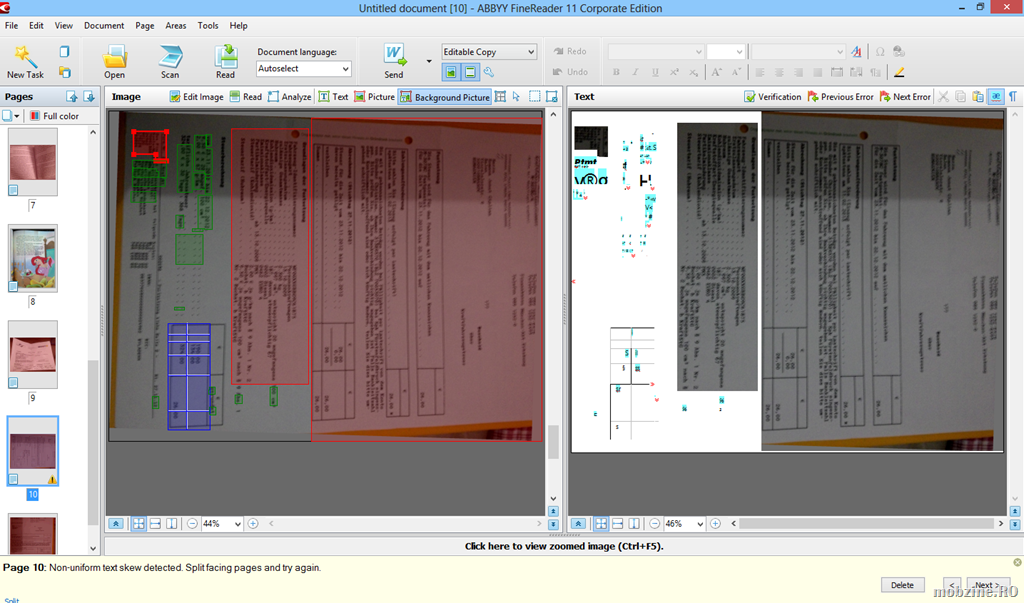Image resolution: width=1024 pixels, height=603 pixels.
Task: Open the Areas menu
Action: [176, 25]
